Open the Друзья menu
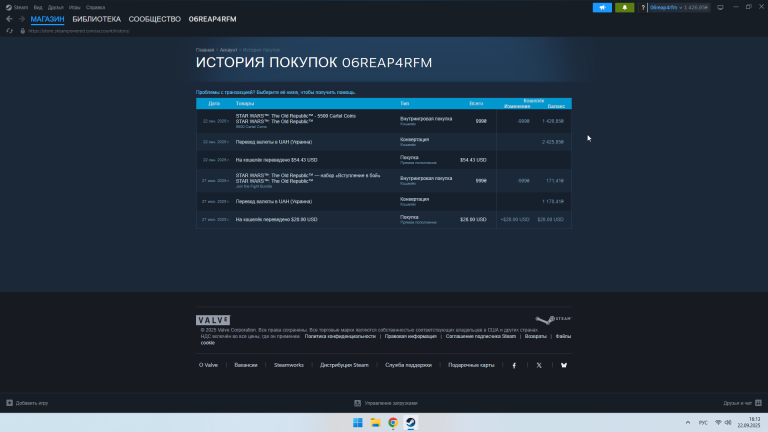 click(x=55, y=7)
